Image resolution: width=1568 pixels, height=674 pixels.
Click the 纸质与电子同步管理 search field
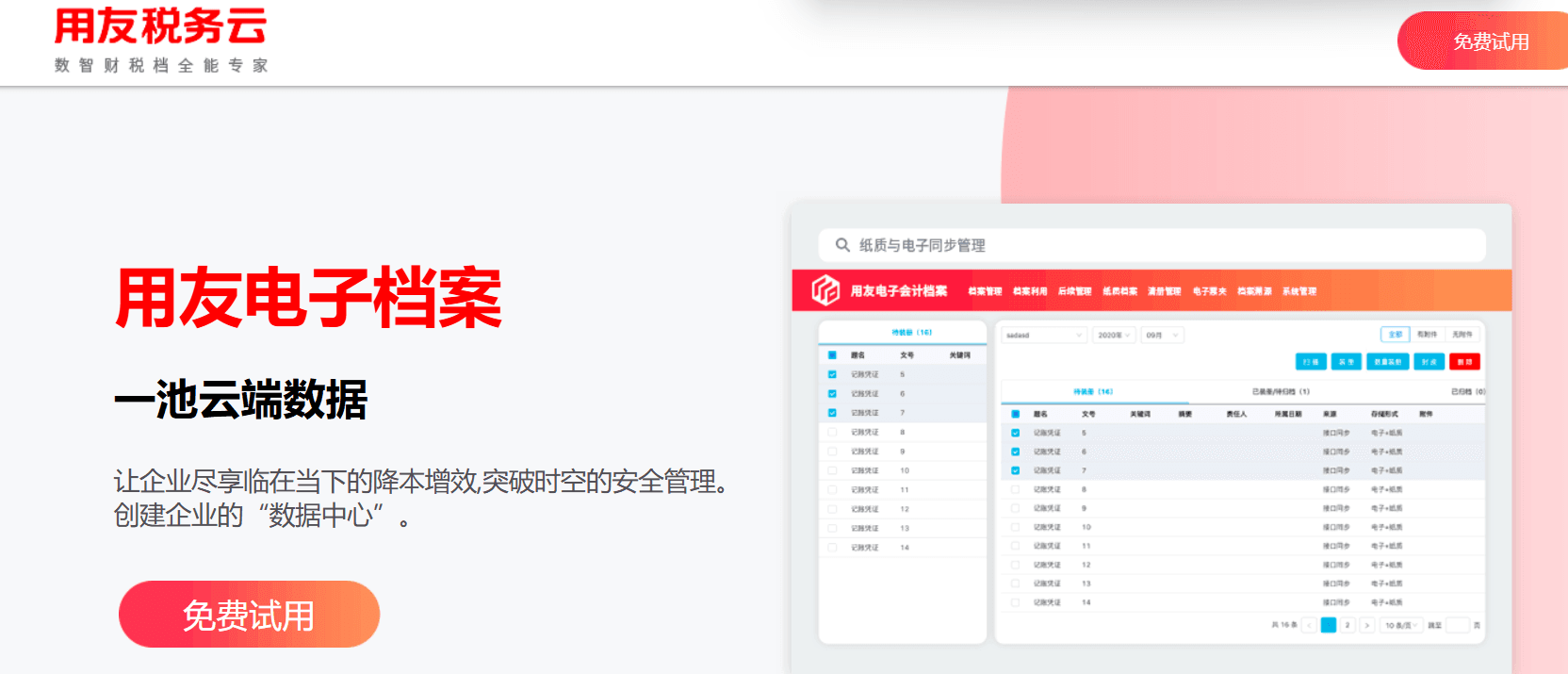1151,245
